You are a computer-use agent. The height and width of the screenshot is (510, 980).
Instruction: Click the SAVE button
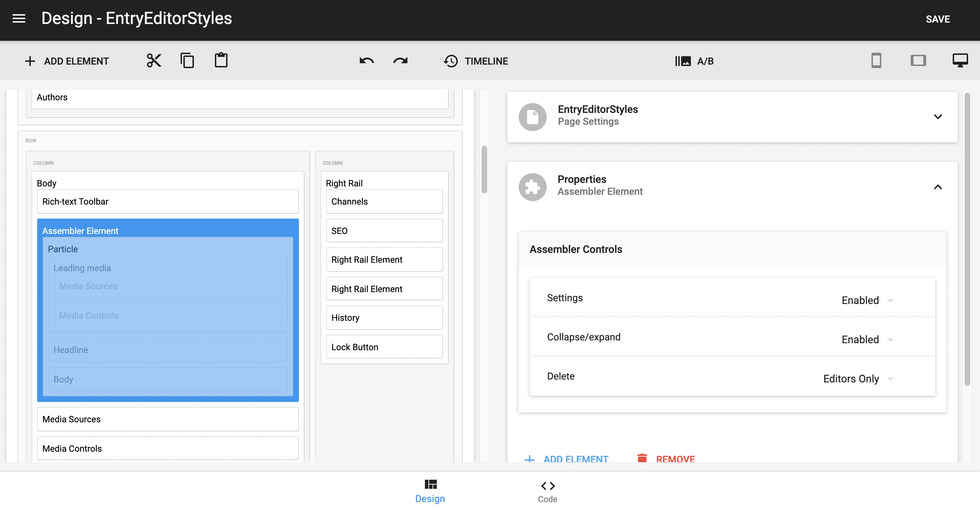(937, 19)
